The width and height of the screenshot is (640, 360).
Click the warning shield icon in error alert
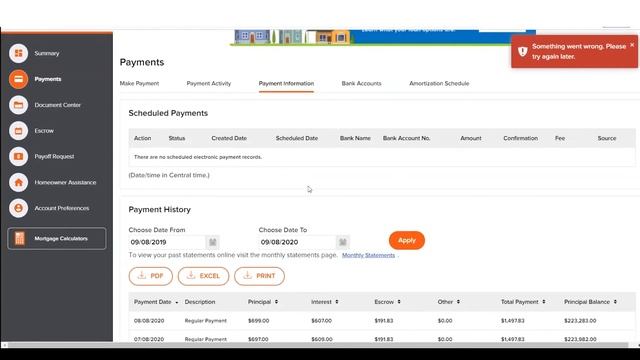click(522, 51)
